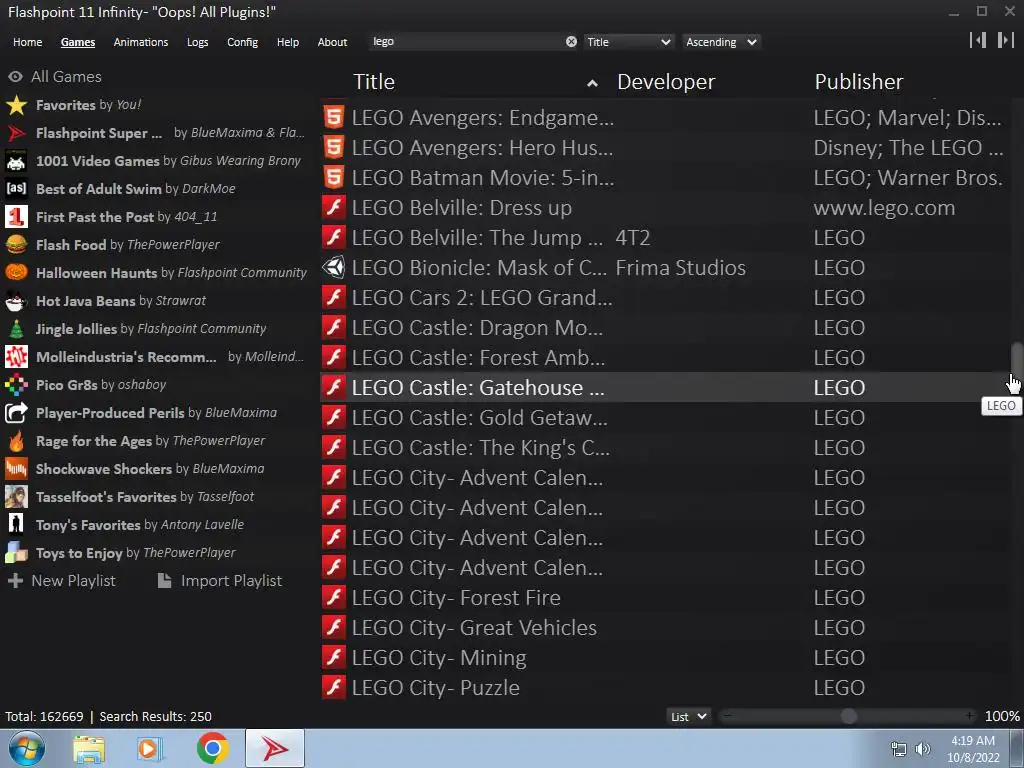Click the Frima Studios developer cell
The image size is (1024, 768).
[x=680, y=267]
